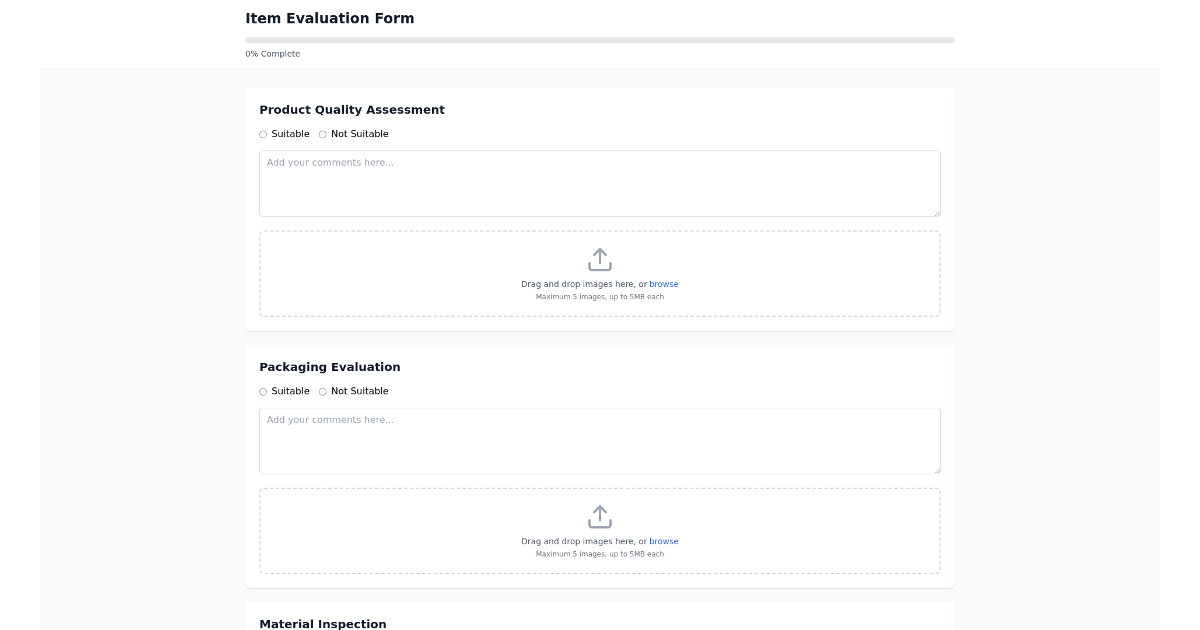Click the Product Quality Assessment heading
The height and width of the screenshot is (630, 1200).
351,110
